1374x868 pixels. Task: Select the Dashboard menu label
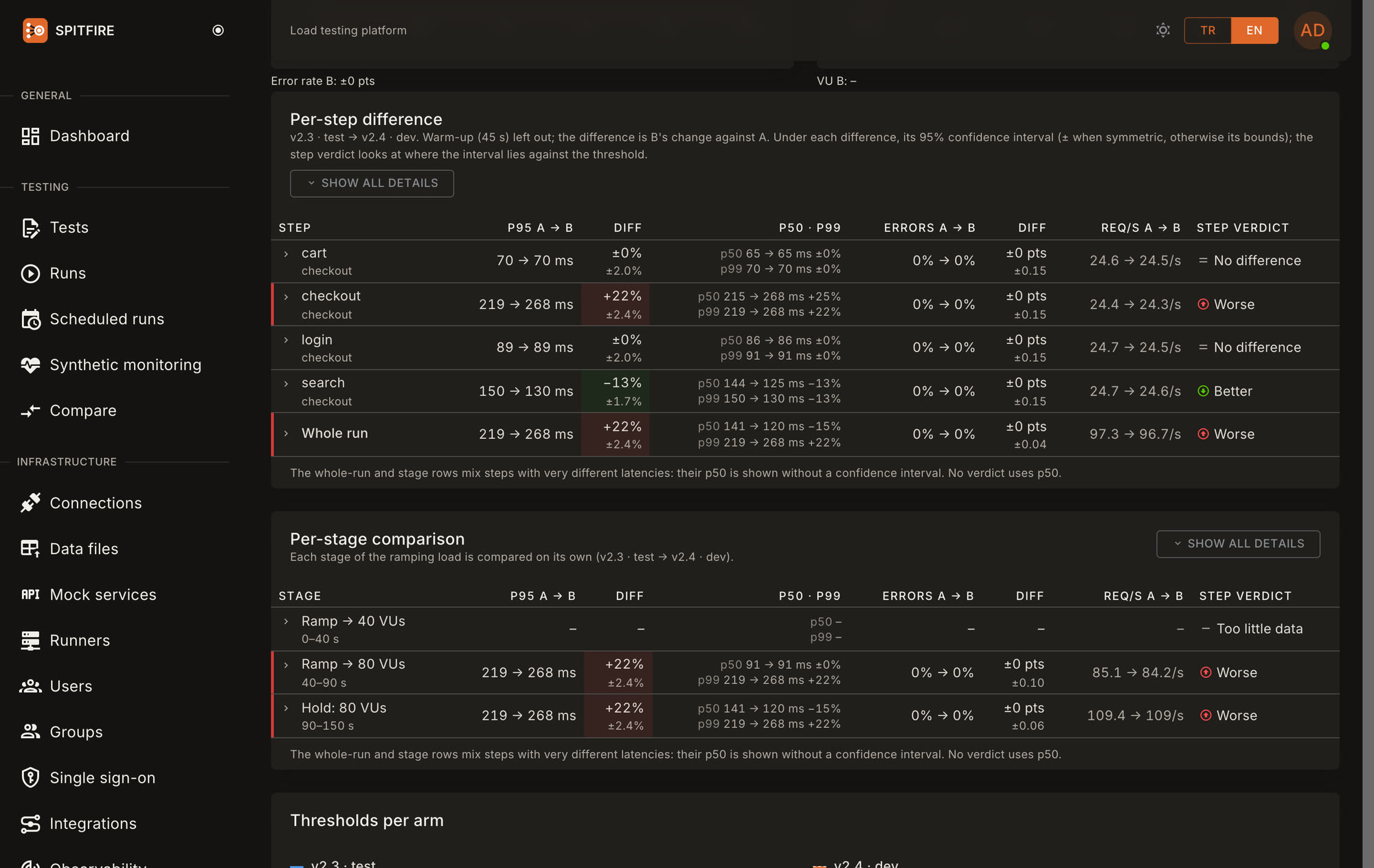89,136
